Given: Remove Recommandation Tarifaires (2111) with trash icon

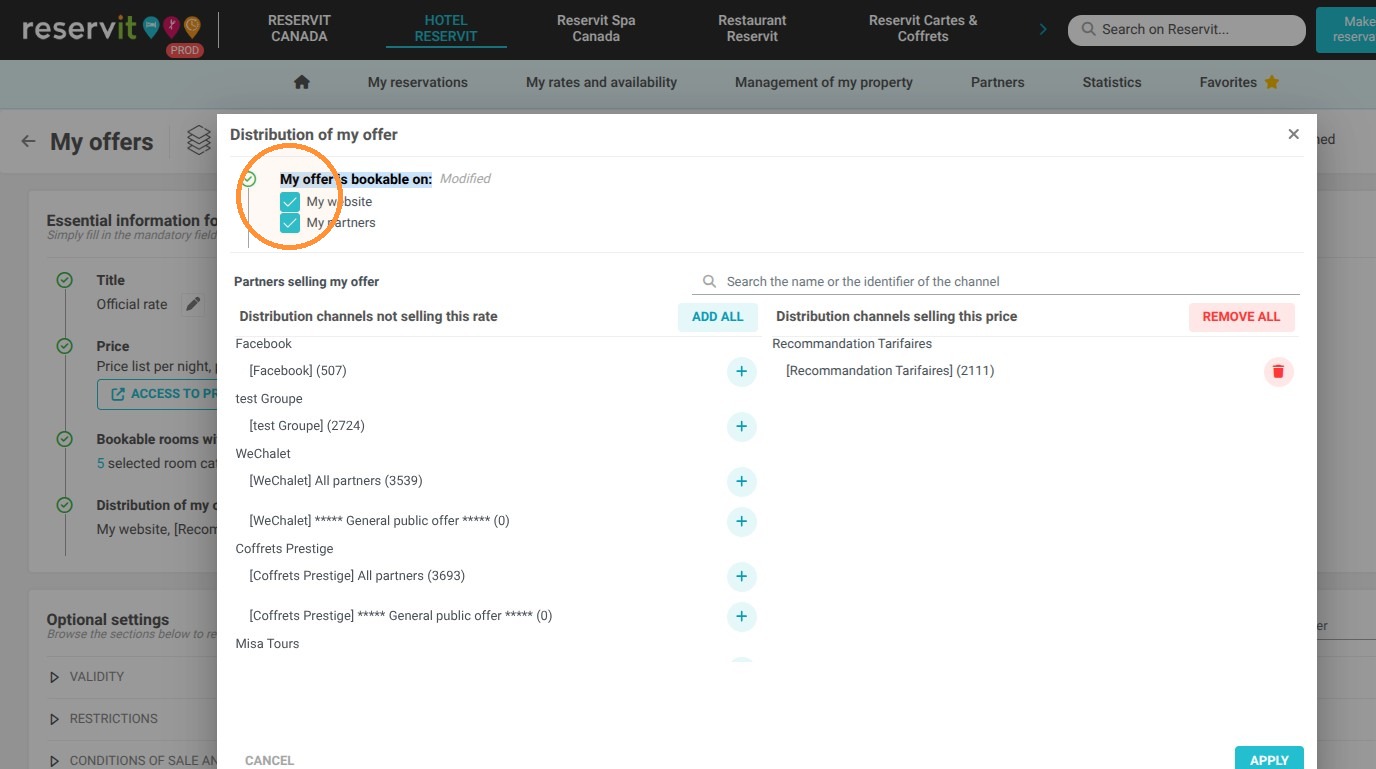Looking at the screenshot, I should [x=1278, y=371].
